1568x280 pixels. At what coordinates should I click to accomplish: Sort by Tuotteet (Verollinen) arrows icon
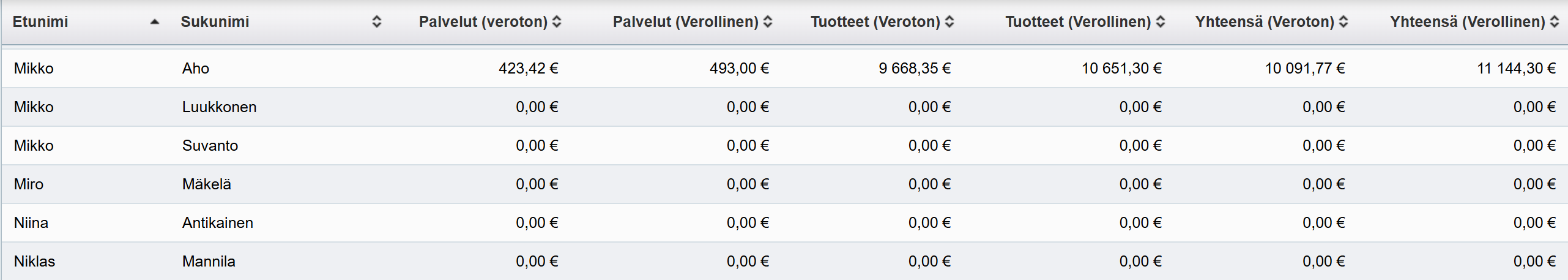point(1161,22)
